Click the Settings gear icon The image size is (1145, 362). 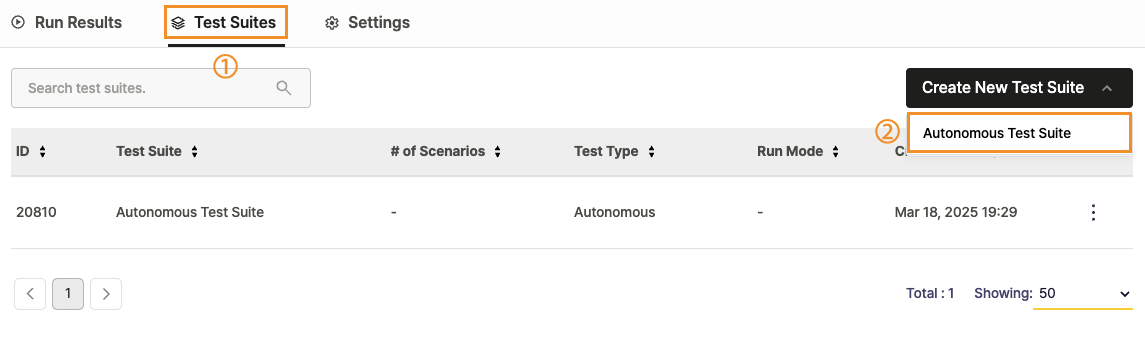(332, 23)
